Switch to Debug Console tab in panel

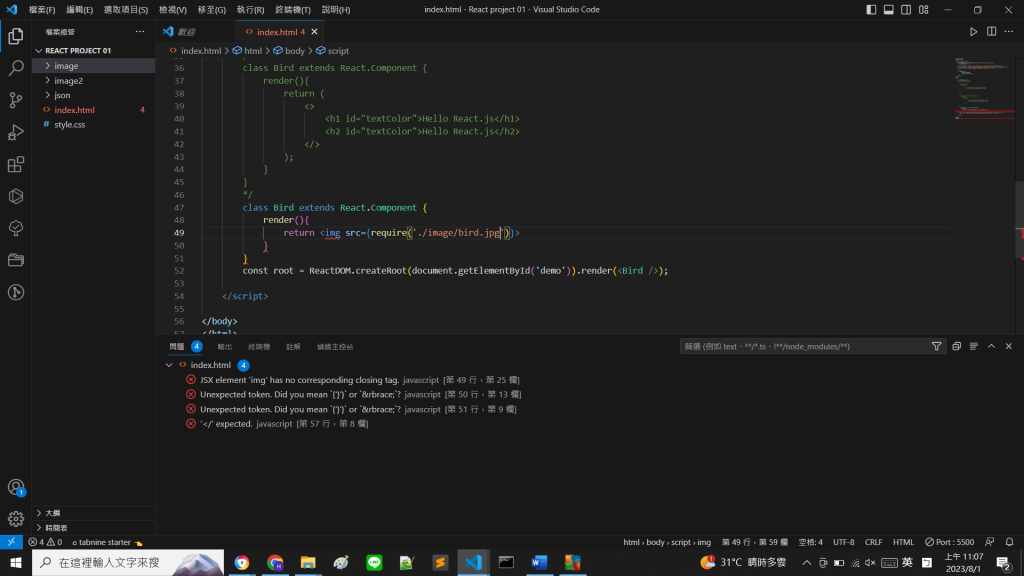[335, 347]
